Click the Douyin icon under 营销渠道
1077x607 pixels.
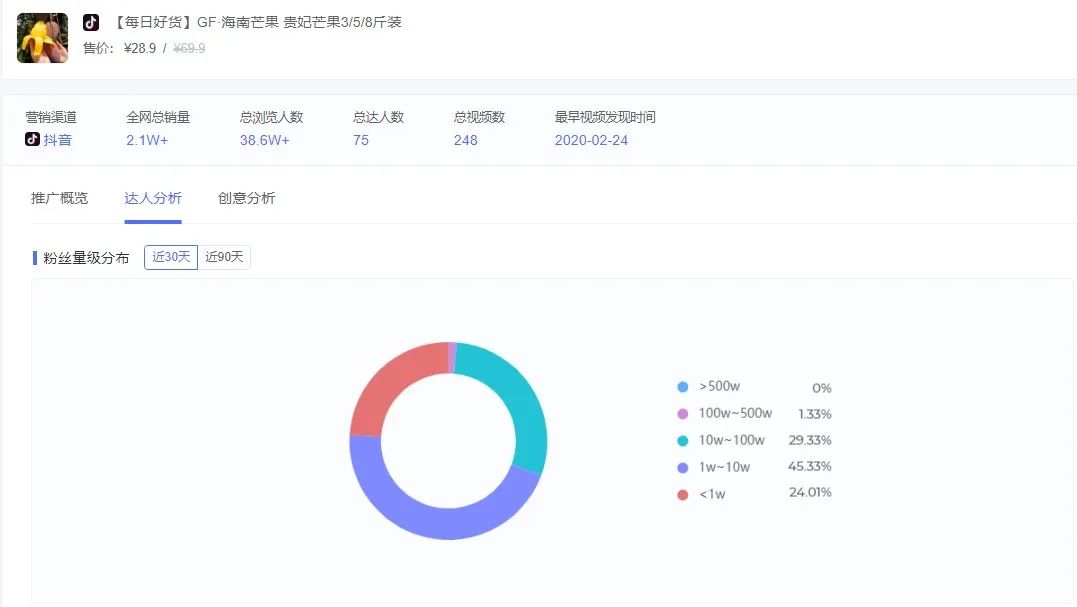click(x=32, y=139)
